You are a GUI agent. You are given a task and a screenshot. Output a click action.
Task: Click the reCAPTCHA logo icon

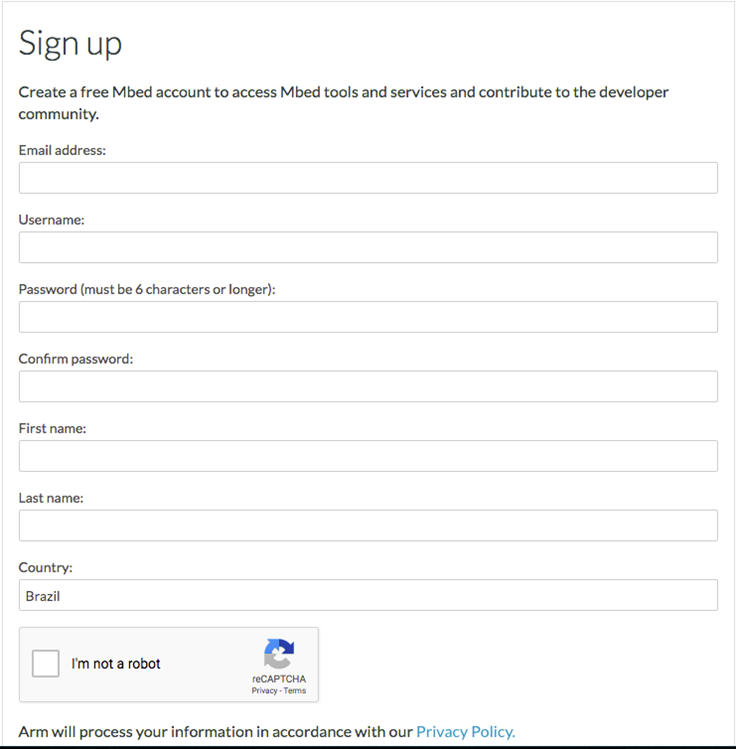[279, 653]
